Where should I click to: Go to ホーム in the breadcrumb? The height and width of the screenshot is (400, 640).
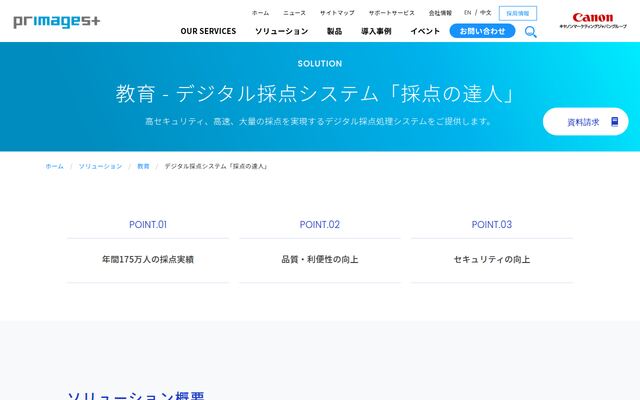[55, 166]
